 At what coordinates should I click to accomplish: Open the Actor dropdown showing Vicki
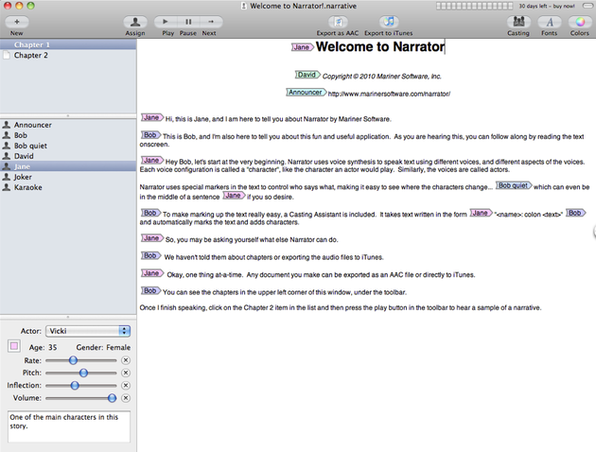point(88,331)
